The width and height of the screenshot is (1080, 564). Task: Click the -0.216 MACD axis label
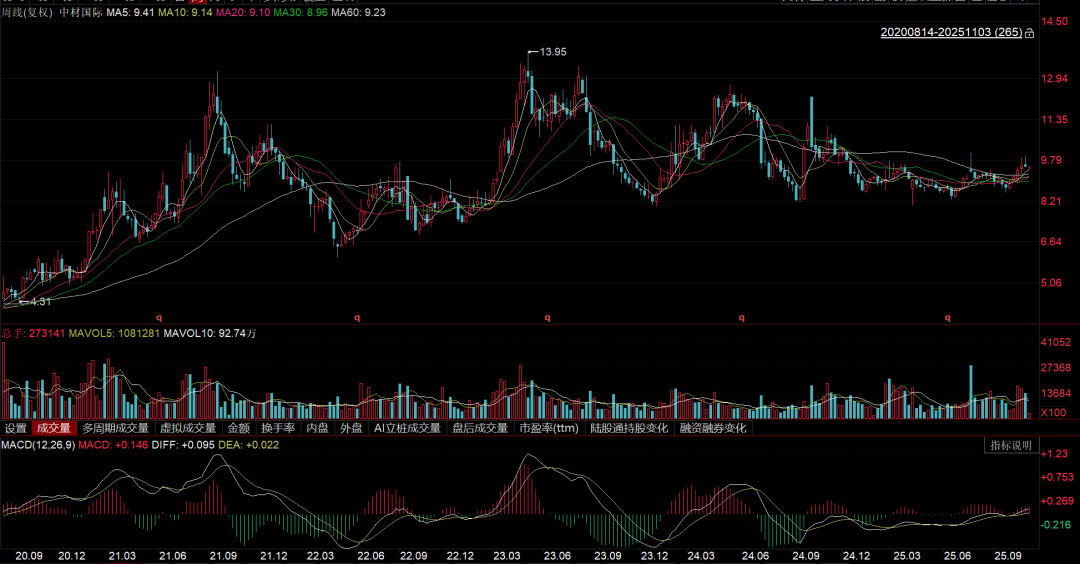tap(1057, 525)
